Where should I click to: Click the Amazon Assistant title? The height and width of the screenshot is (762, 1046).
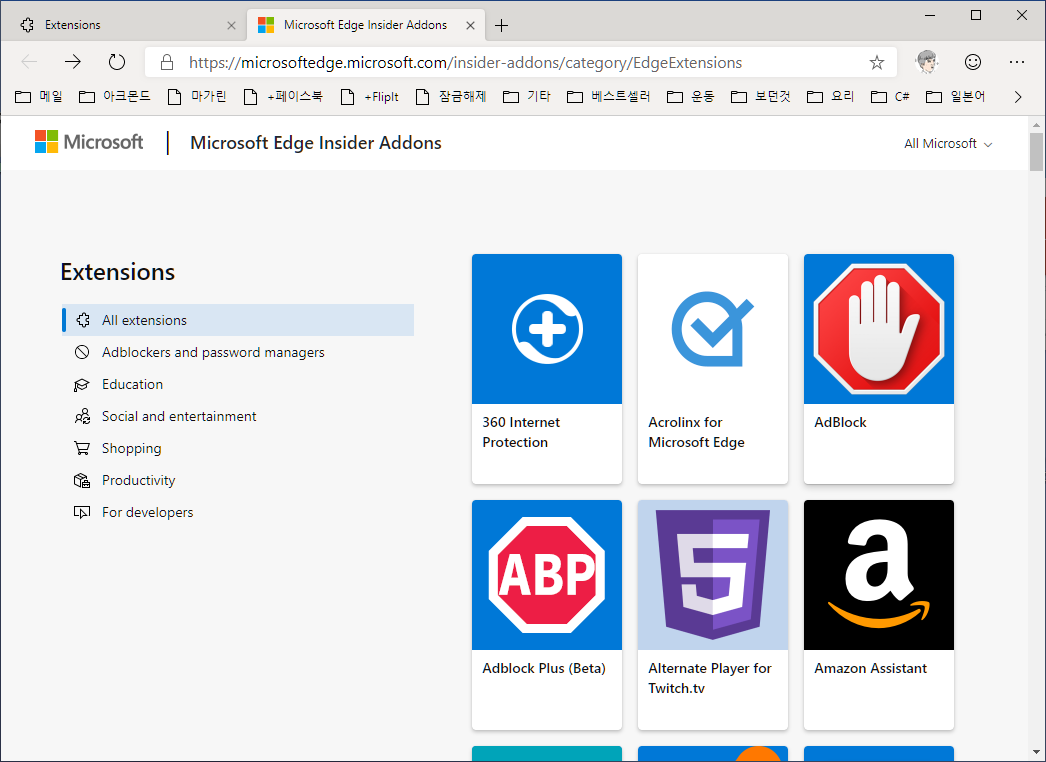tap(871, 669)
